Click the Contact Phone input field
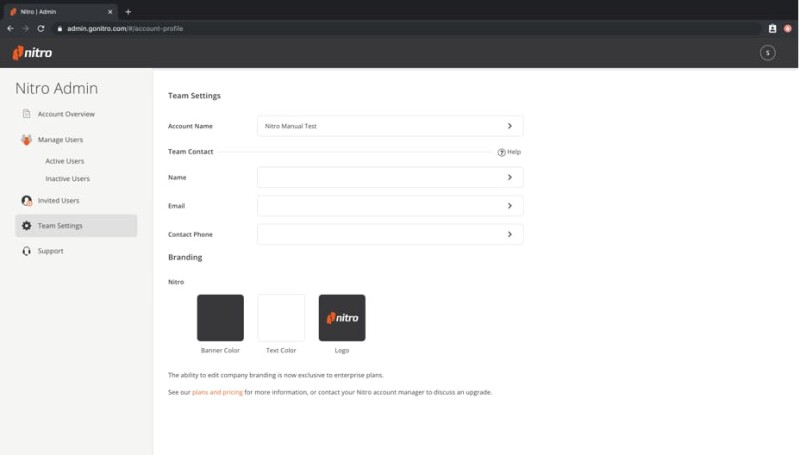This screenshot has width=800, height=455. 390,234
